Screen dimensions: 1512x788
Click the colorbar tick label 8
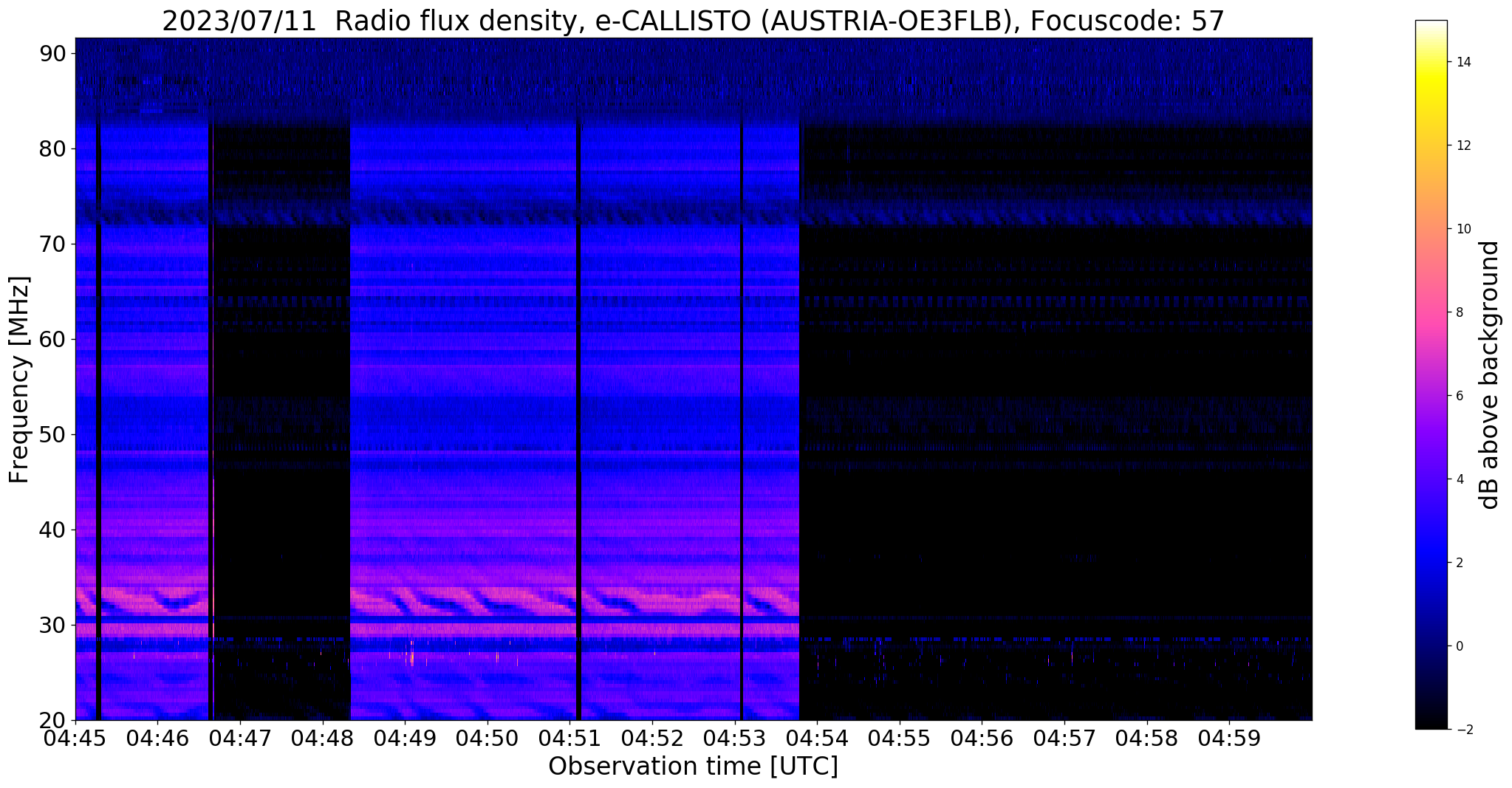1458,312
